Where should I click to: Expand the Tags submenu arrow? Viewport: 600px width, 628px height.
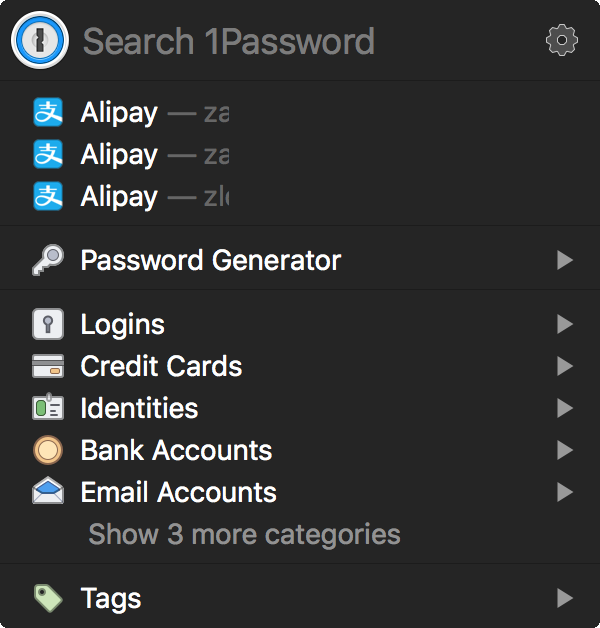[565, 598]
